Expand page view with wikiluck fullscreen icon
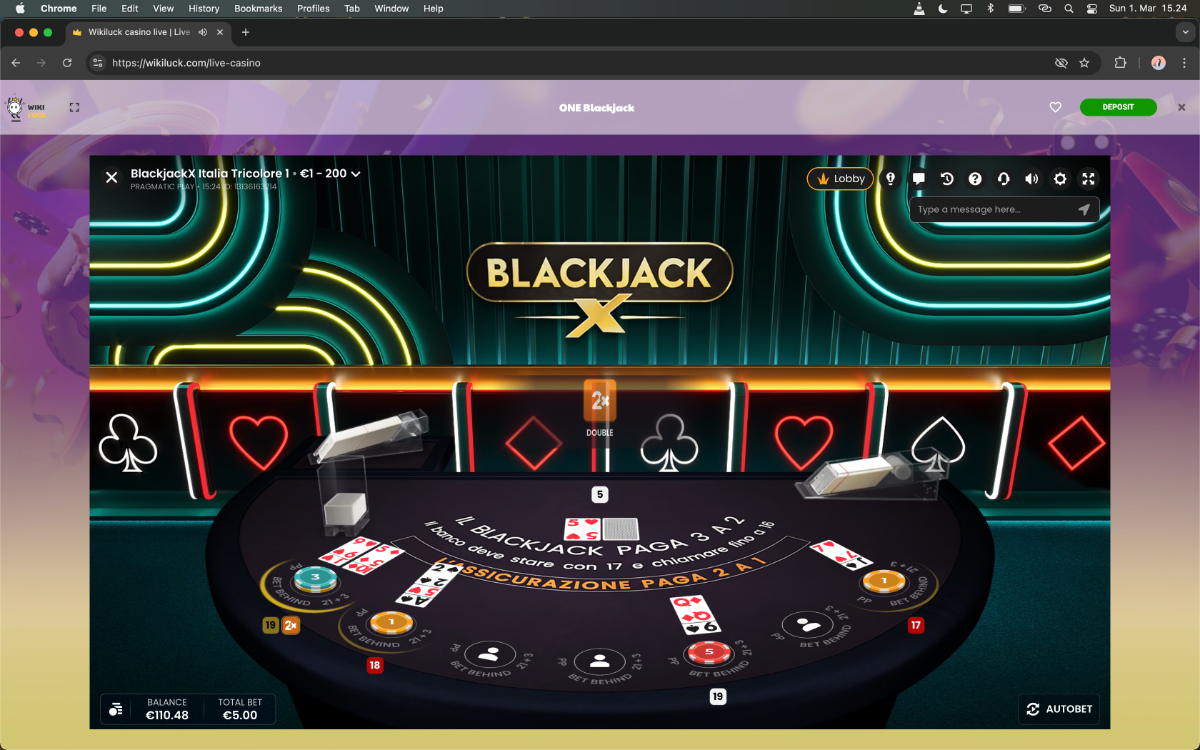The height and width of the screenshot is (750, 1200). tap(74, 107)
